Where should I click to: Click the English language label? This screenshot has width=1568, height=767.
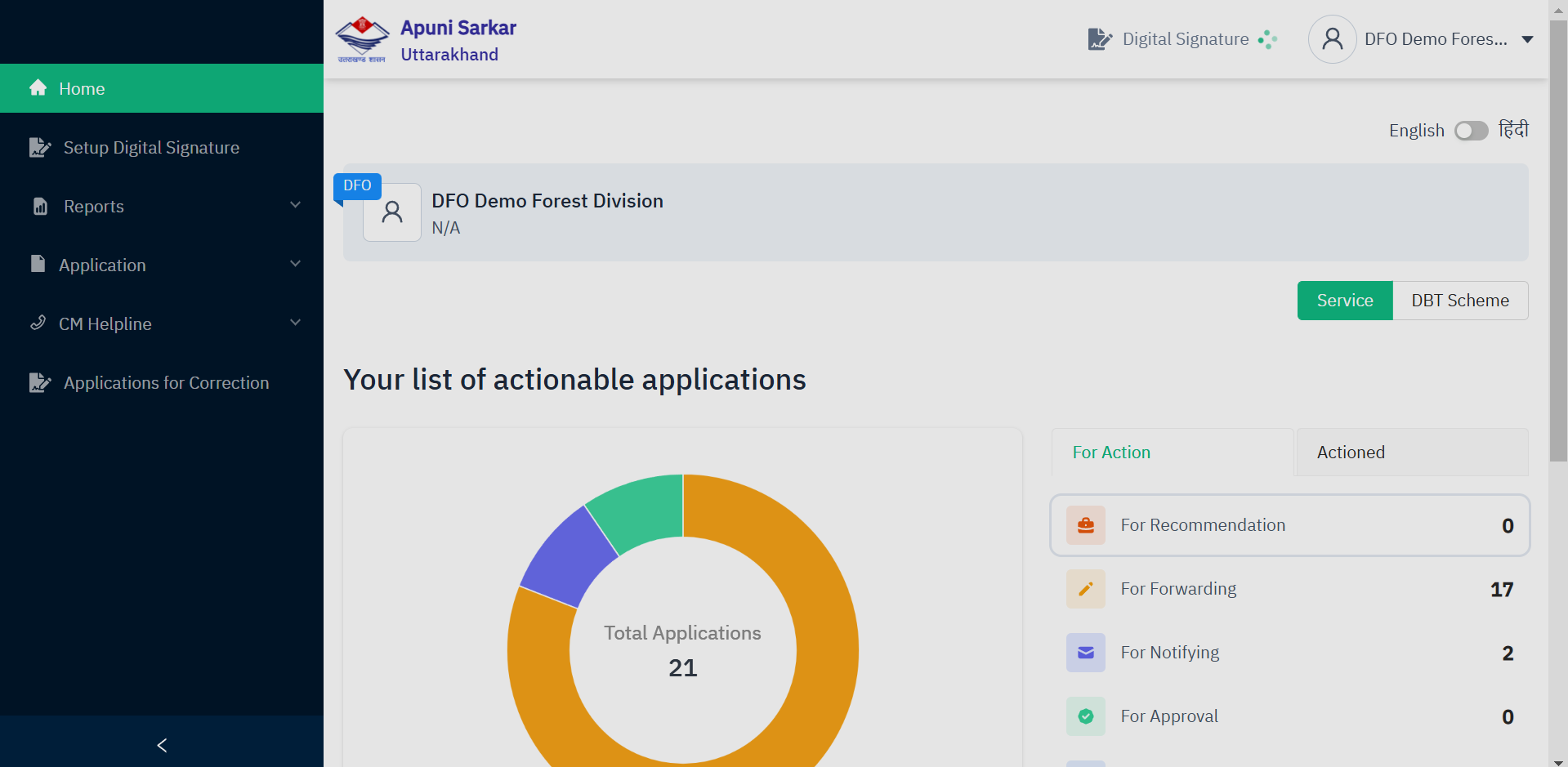click(x=1417, y=131)
